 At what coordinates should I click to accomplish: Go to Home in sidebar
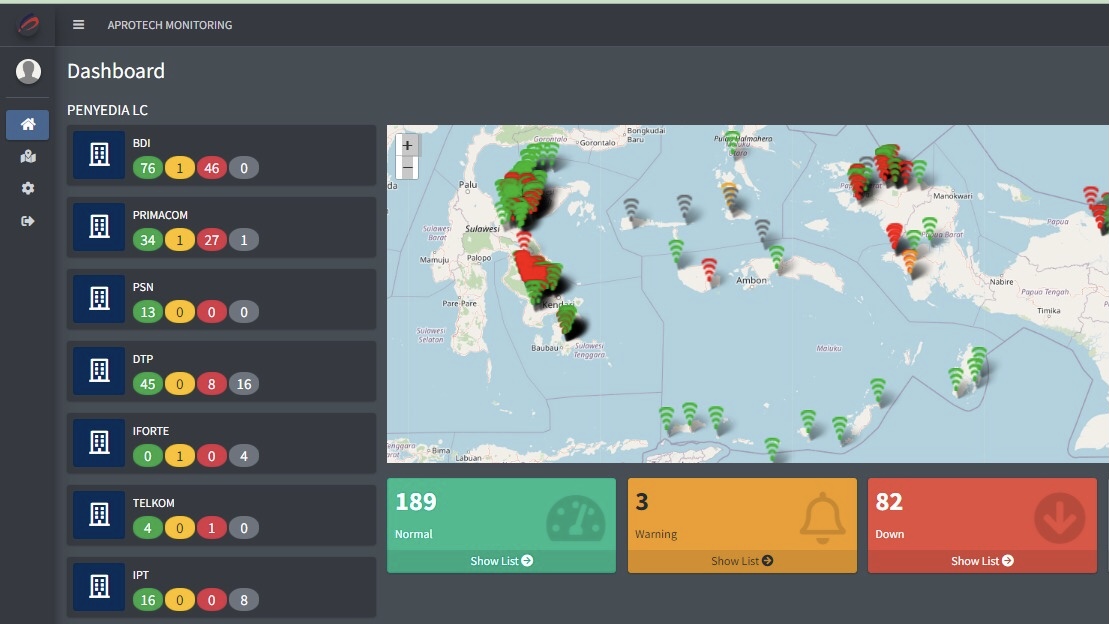(28, 125)
